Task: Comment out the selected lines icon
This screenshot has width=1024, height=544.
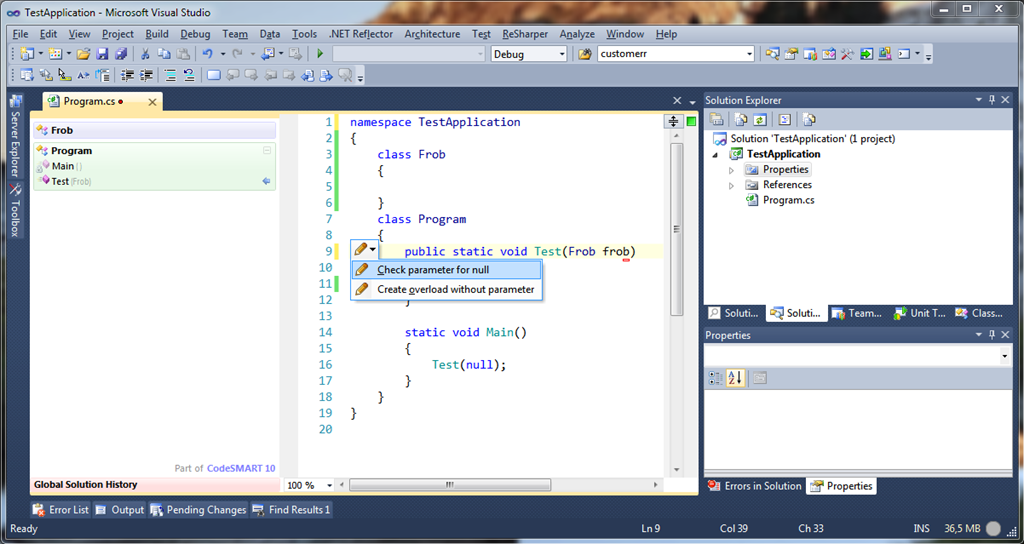Action: pos(170,75)
